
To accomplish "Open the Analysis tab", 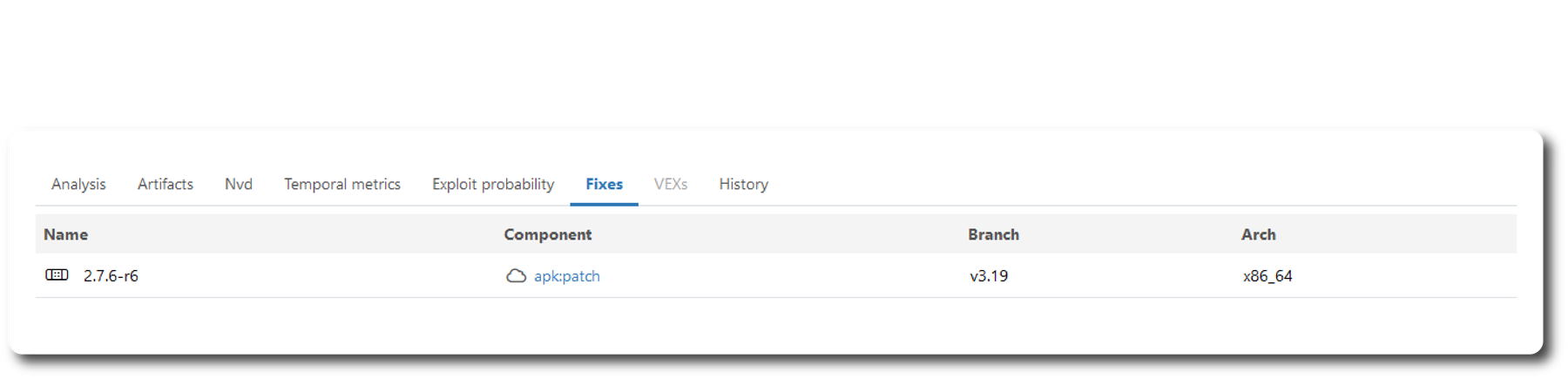I will coord(78,184).
